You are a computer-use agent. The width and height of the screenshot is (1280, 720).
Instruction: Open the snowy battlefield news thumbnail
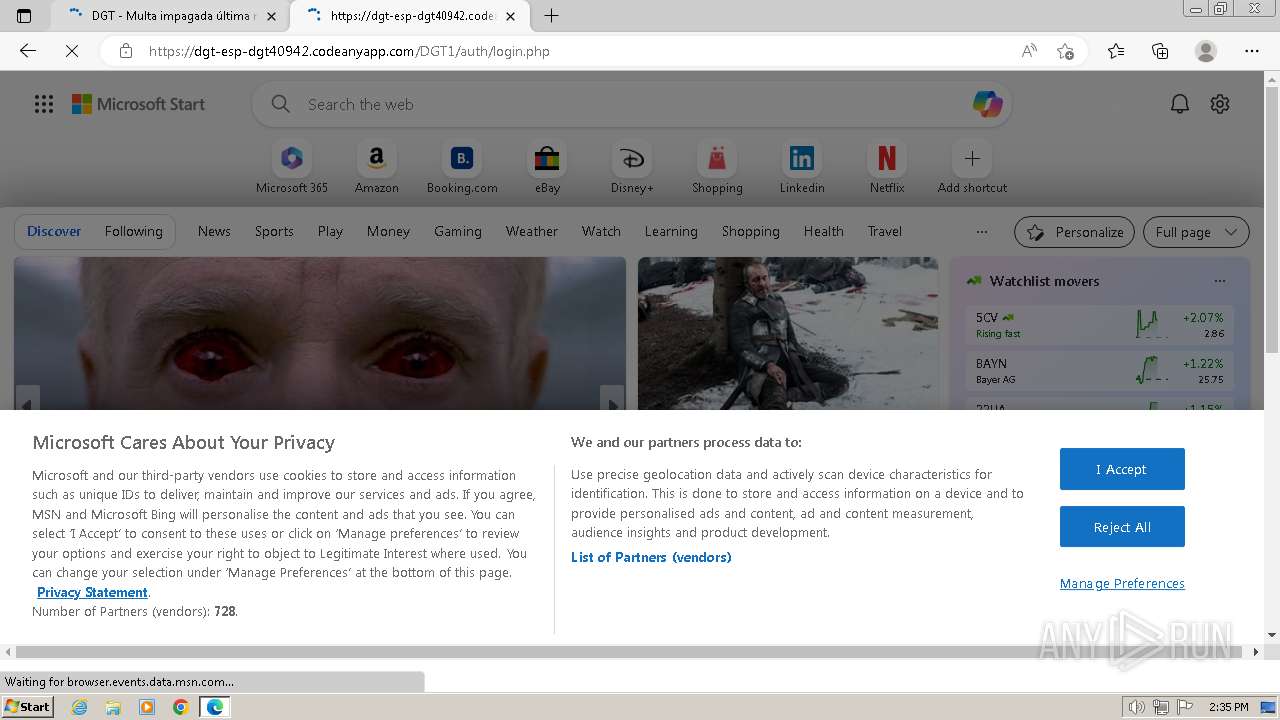[x=788, y=333]
